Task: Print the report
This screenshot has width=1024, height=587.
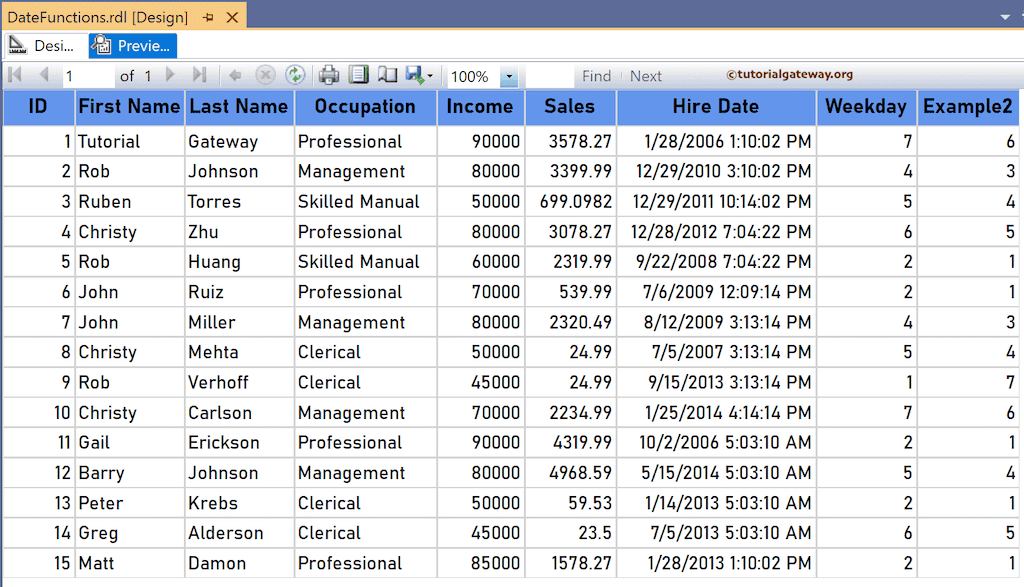Action: tap(327, 75)
